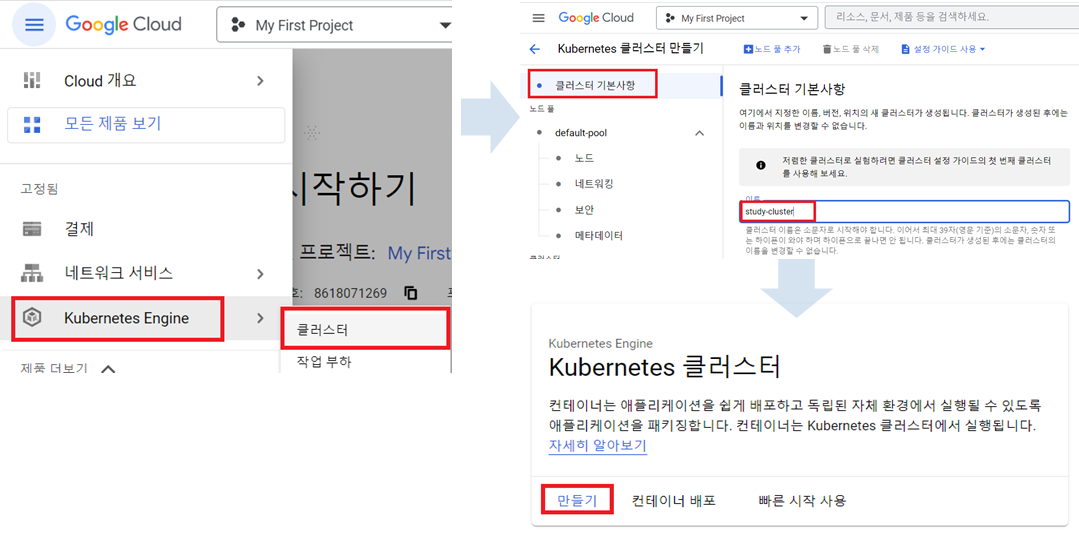The image size is (1079, 536).
Task: Click the Kubernetes 클러스터 card heading
Action: click(x=664, y=367)
